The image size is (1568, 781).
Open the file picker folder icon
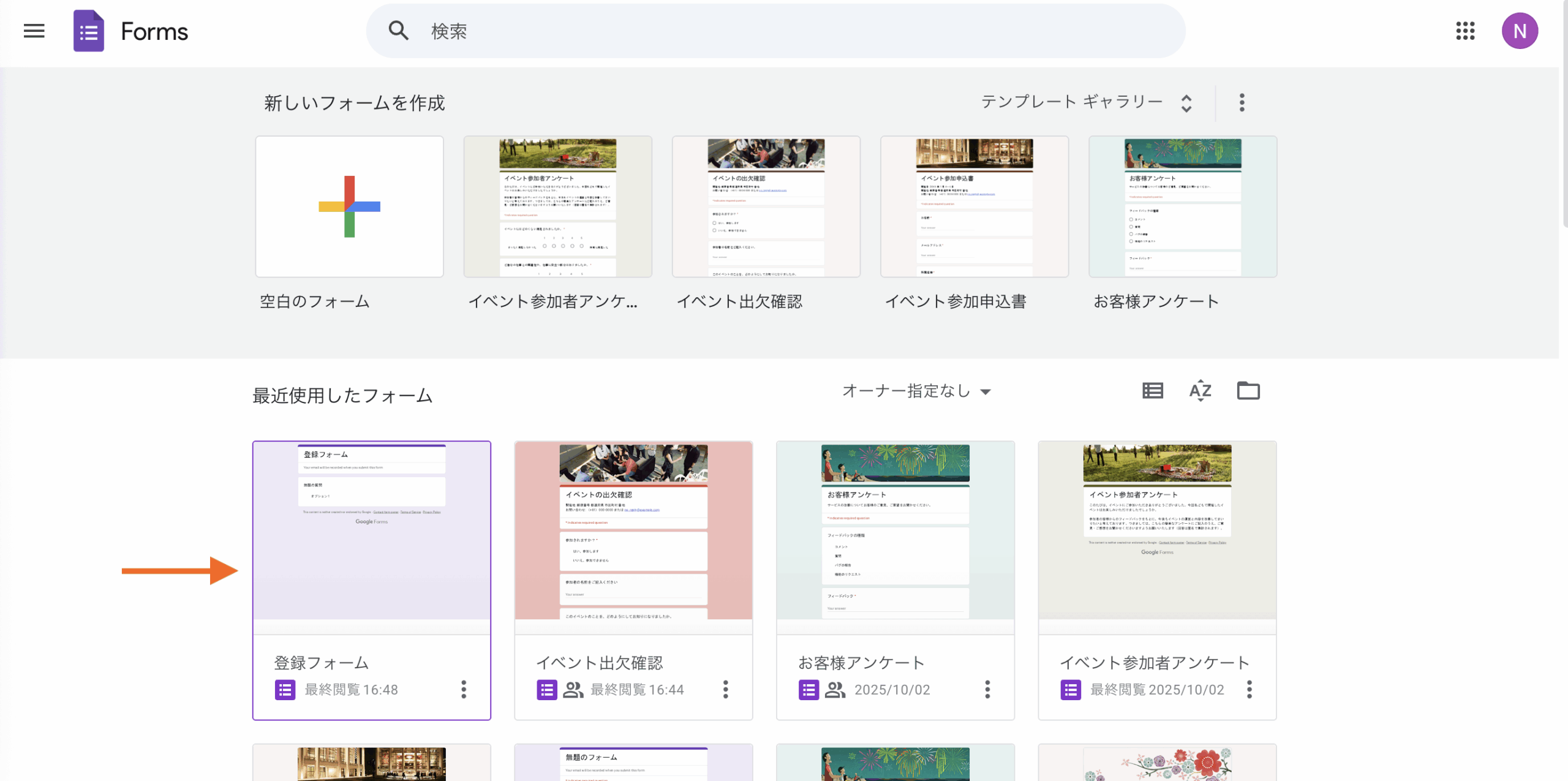pyautogui.click(x=1248, y=391)
